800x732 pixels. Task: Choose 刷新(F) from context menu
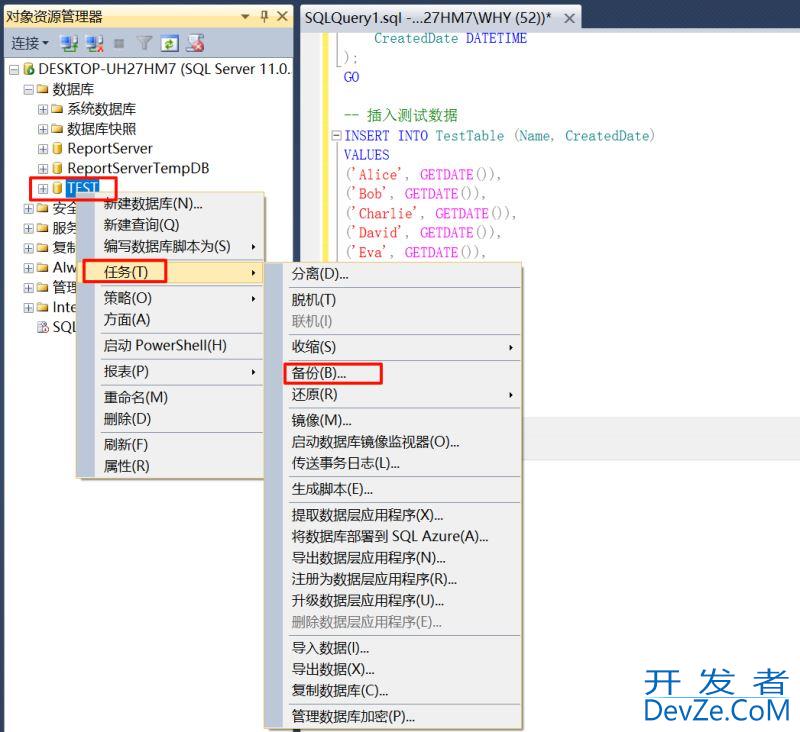[x=170, y=445]
